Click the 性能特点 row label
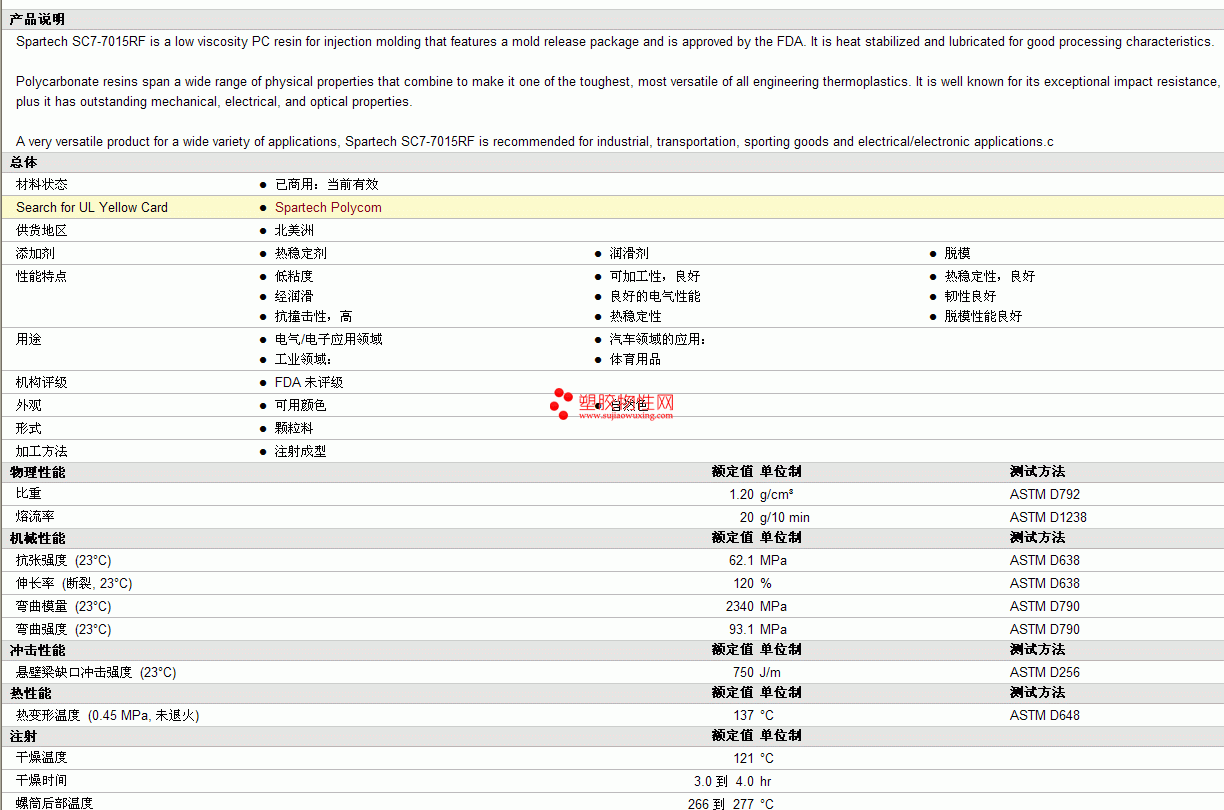The height and width of the screenshot is (810, 1224). coord(42,276)
